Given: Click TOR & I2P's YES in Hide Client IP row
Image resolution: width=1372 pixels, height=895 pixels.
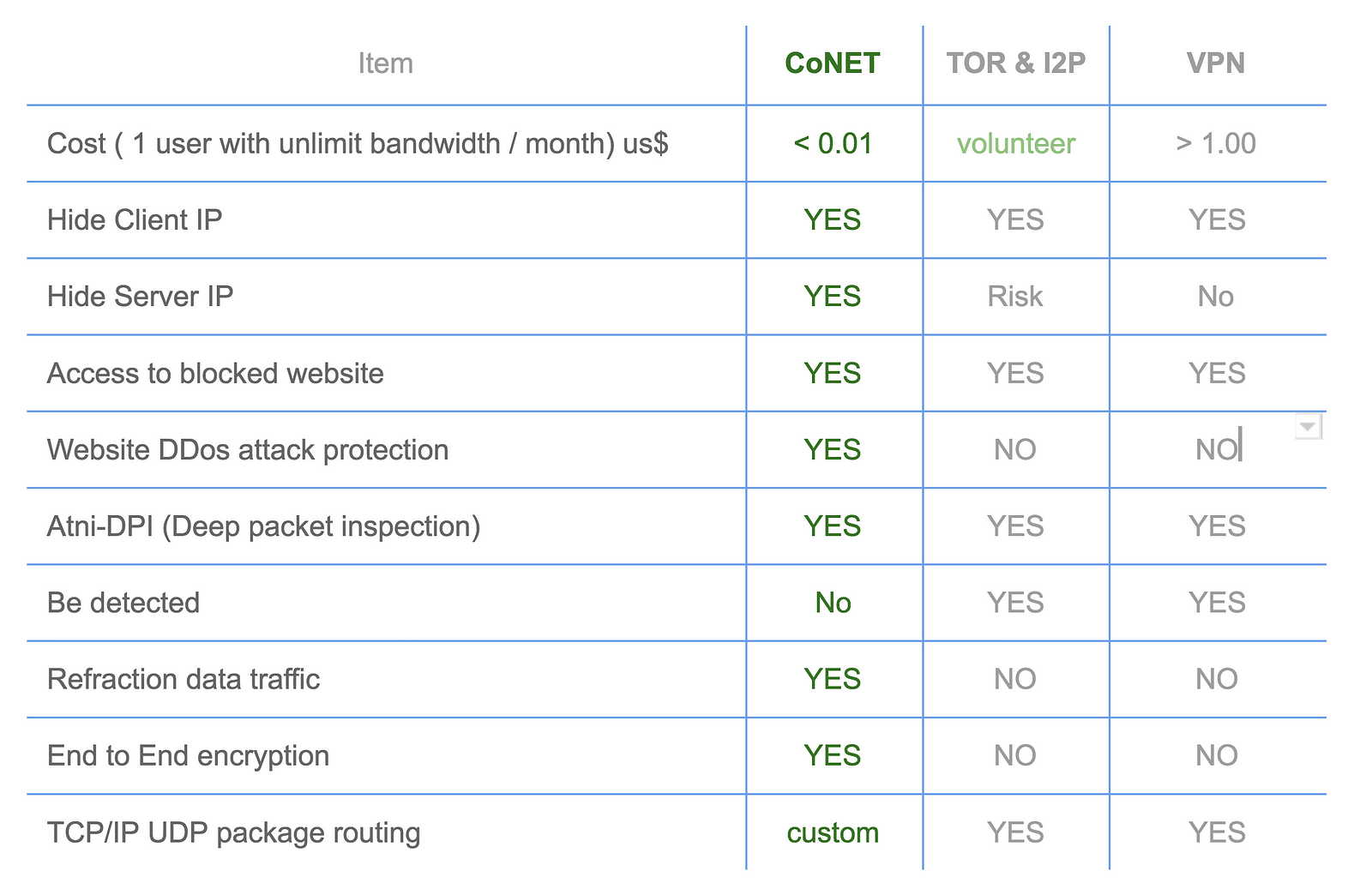Looking at the screenshot, I should tap(1015, 220).
